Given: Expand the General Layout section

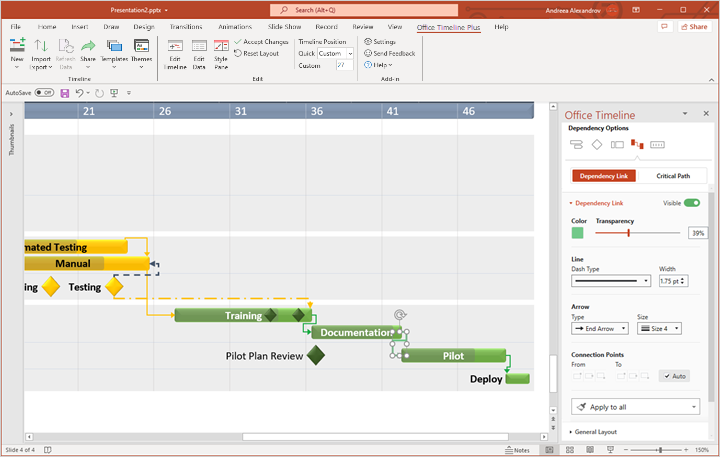Looking at the screenshot, I should point(595,432).
